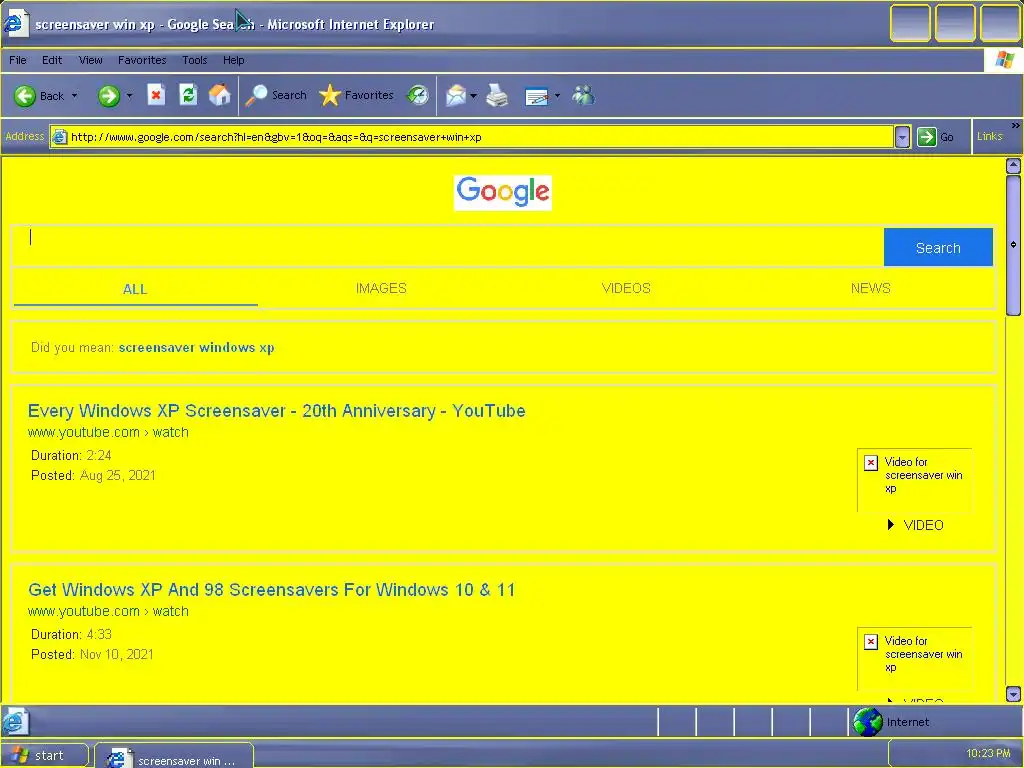Stop page loading with red X icon

coord(155,95)
